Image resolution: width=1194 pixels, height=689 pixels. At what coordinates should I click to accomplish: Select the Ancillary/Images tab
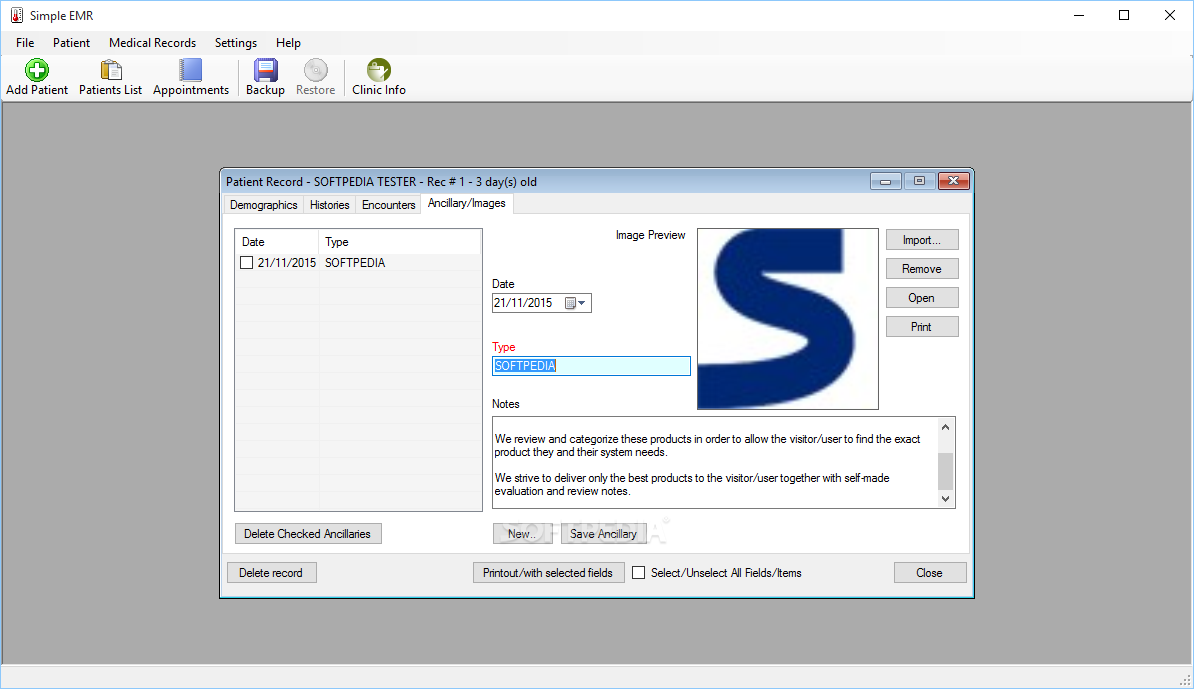[467, 203]
